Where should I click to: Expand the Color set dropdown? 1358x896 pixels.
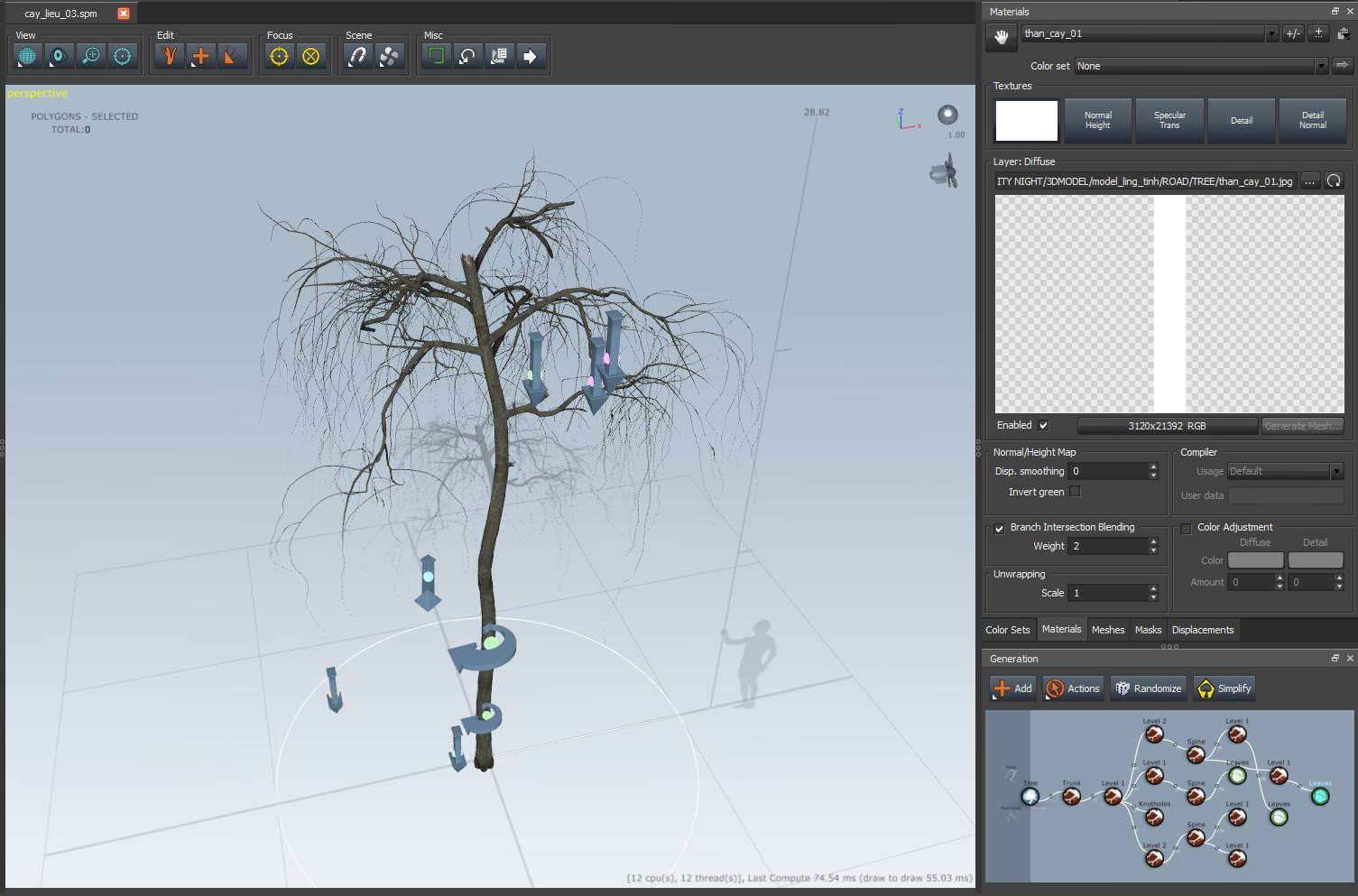[x=1321, y=66]
